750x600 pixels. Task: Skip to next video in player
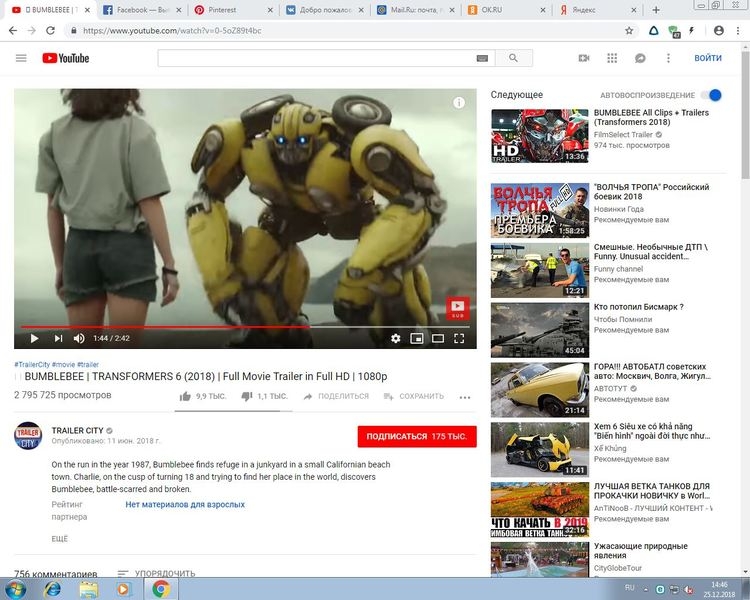click(x=58, y=338)
